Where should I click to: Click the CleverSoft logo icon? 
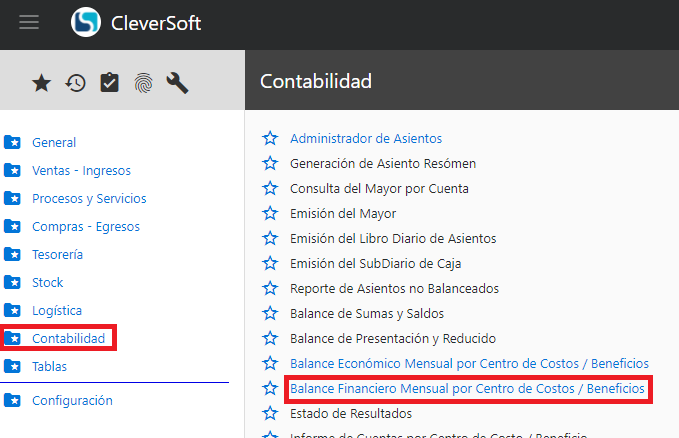(87, 21)
